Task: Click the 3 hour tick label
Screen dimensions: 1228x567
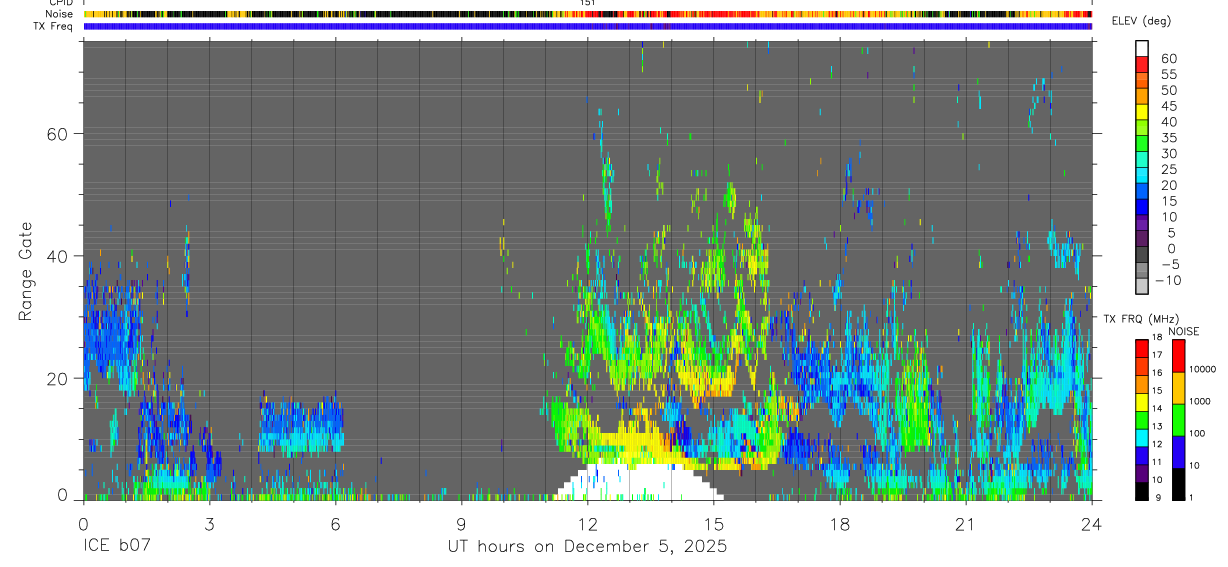Action: (x=209, y=525)
